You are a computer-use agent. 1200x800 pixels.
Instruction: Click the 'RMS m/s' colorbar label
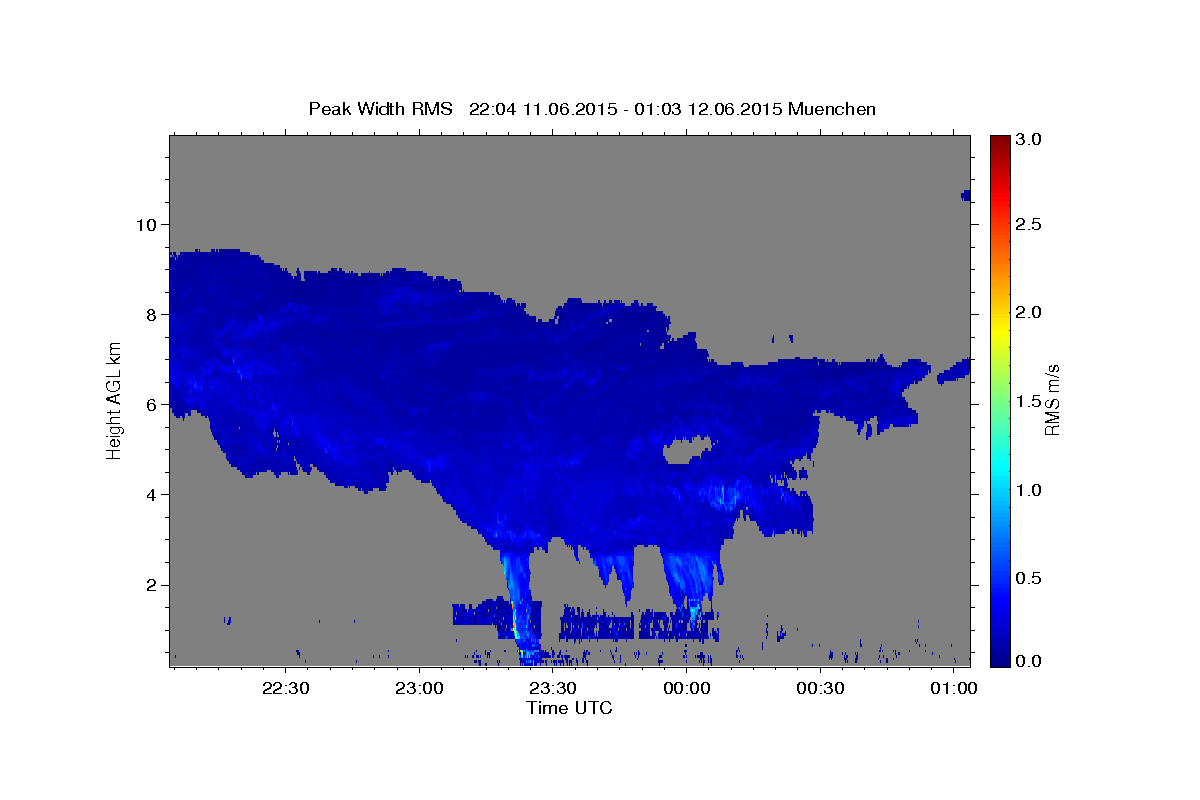pyautogui.click(x=1051, y=401)
